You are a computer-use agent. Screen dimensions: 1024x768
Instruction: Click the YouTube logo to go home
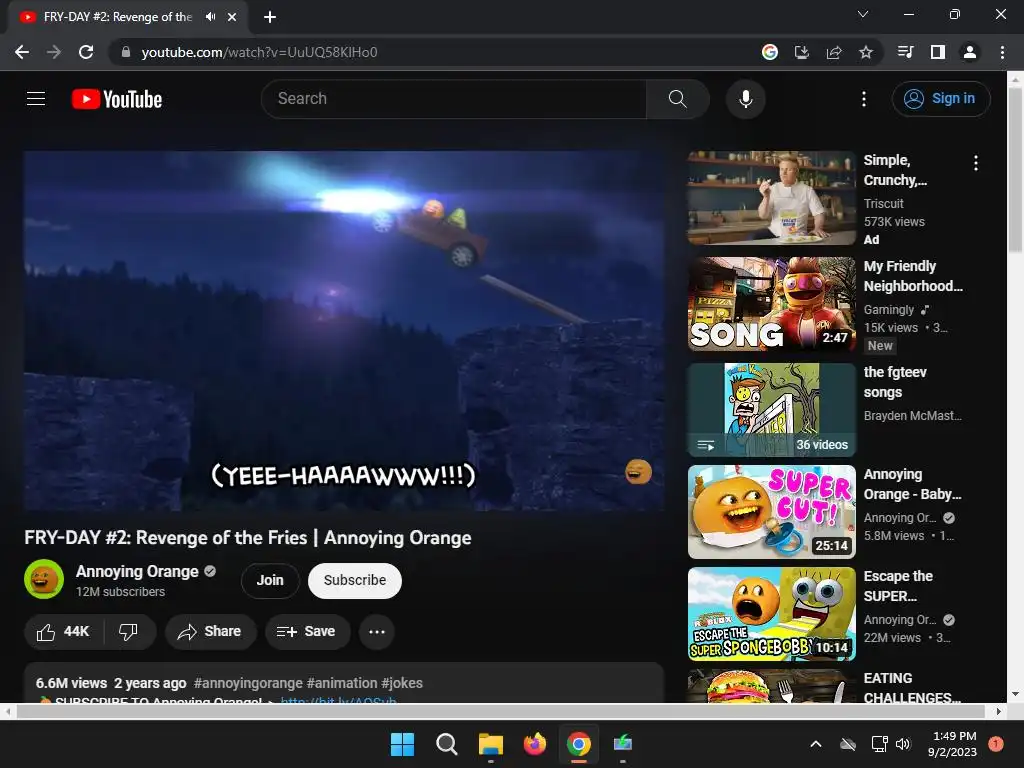click(x=117, y=99)
